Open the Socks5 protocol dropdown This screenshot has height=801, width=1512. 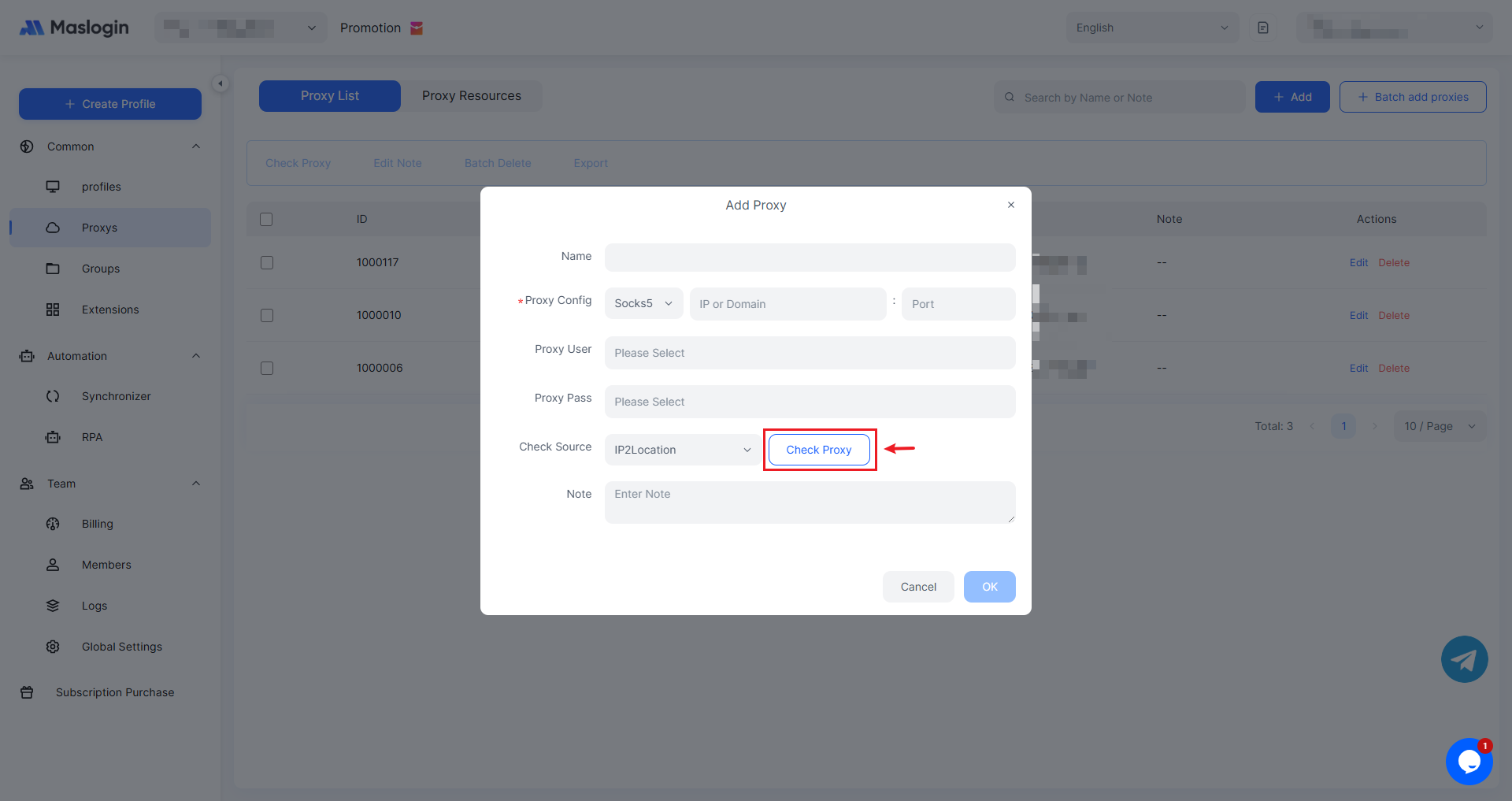(643, 304)
